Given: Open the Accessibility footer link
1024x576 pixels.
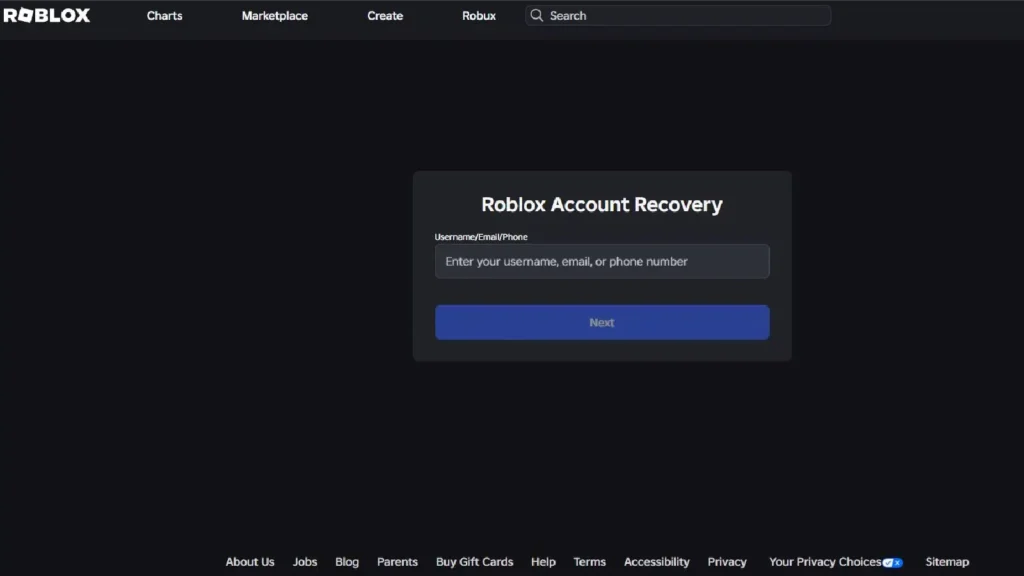Looking at the screenshot, I should pos(657,562).
